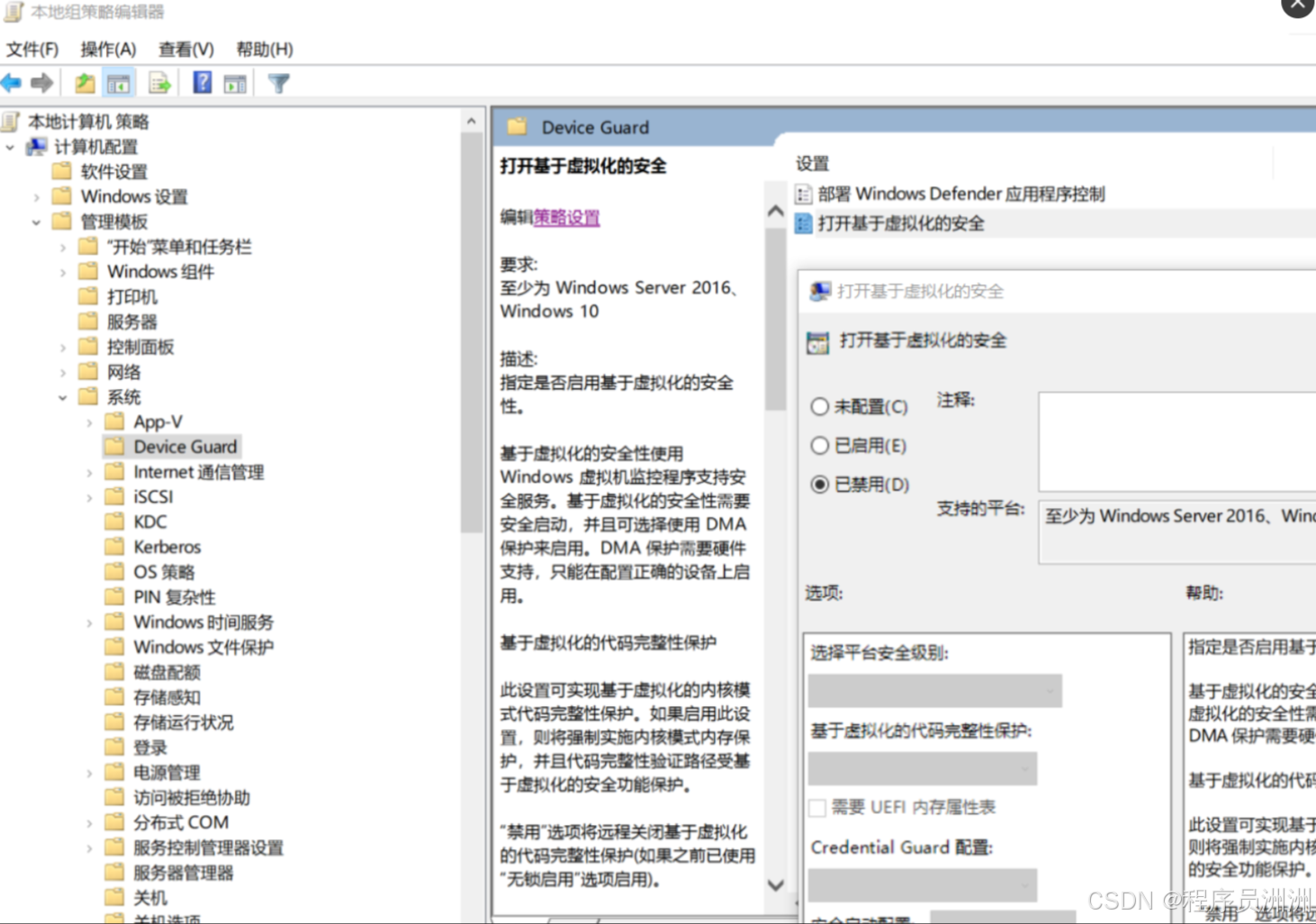Check the 需要 UEFI 内存属性表 checkbox

[x=817, y=808]
